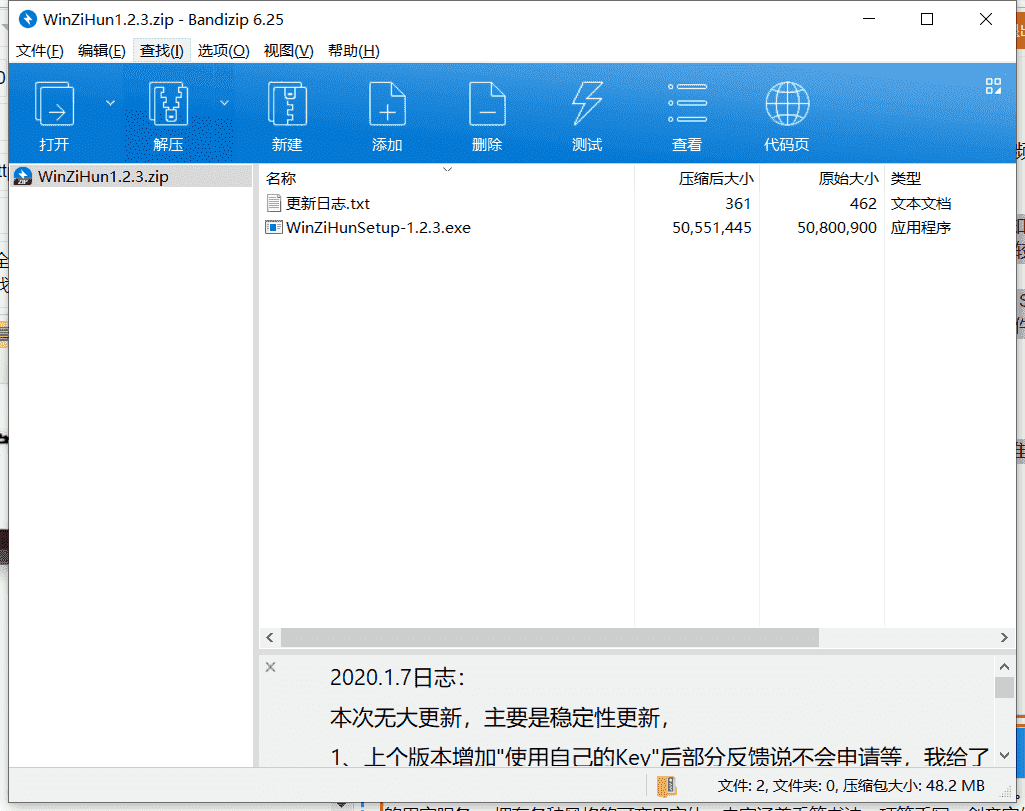Select the WinZiHunSetup-1.2.3.exe file row

pyautogui.click(x=637, y=227)
